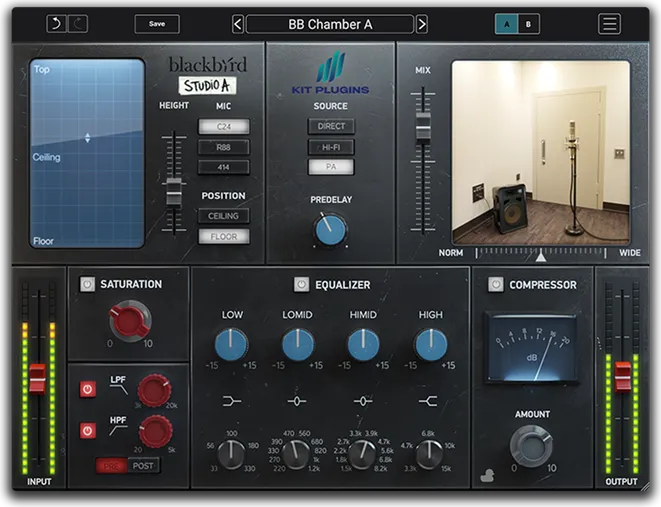Click the LOW gain knob
The image size is (661, 507).
[231, 345]
